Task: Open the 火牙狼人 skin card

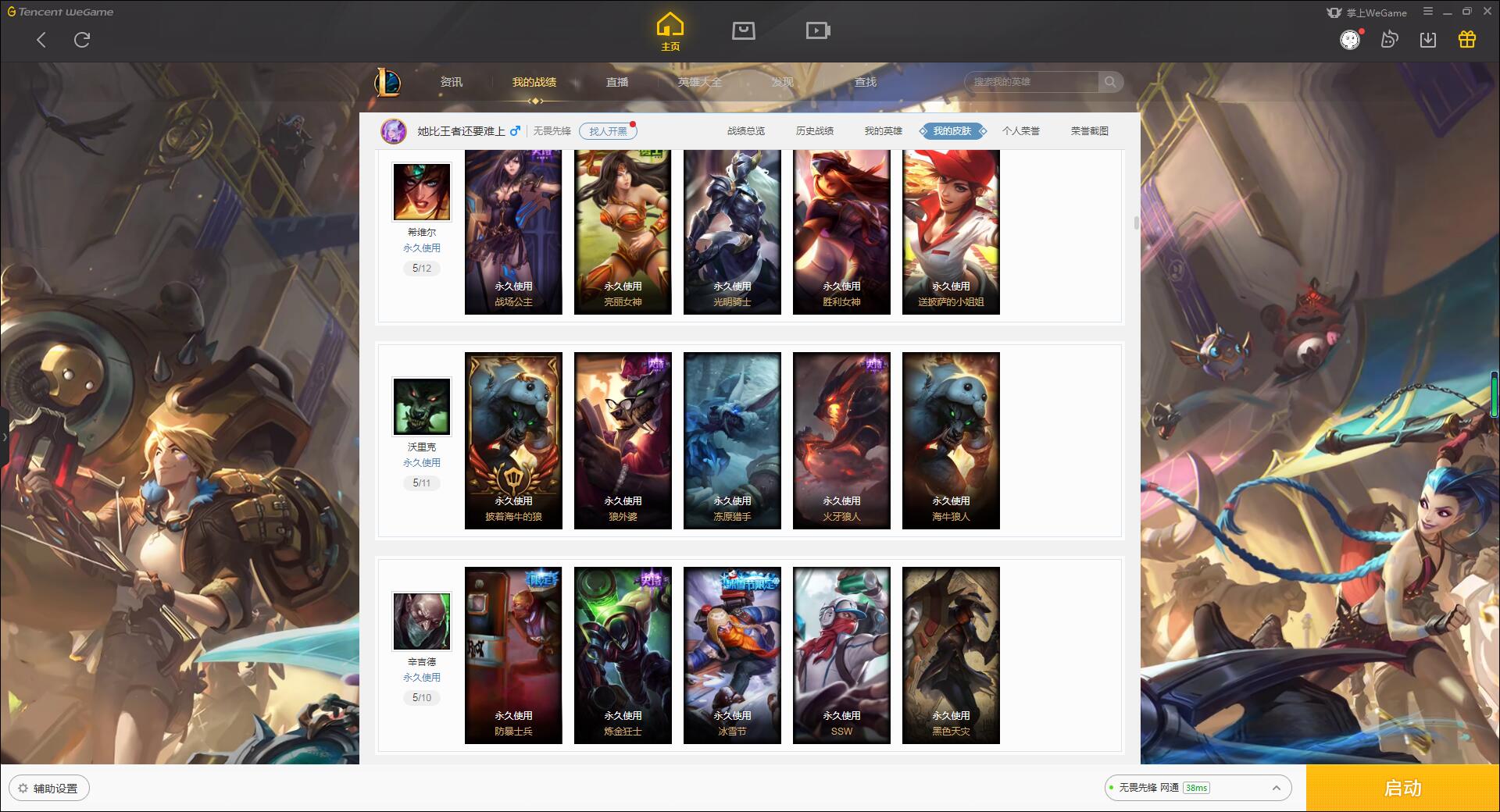Action: coord(841,440)
